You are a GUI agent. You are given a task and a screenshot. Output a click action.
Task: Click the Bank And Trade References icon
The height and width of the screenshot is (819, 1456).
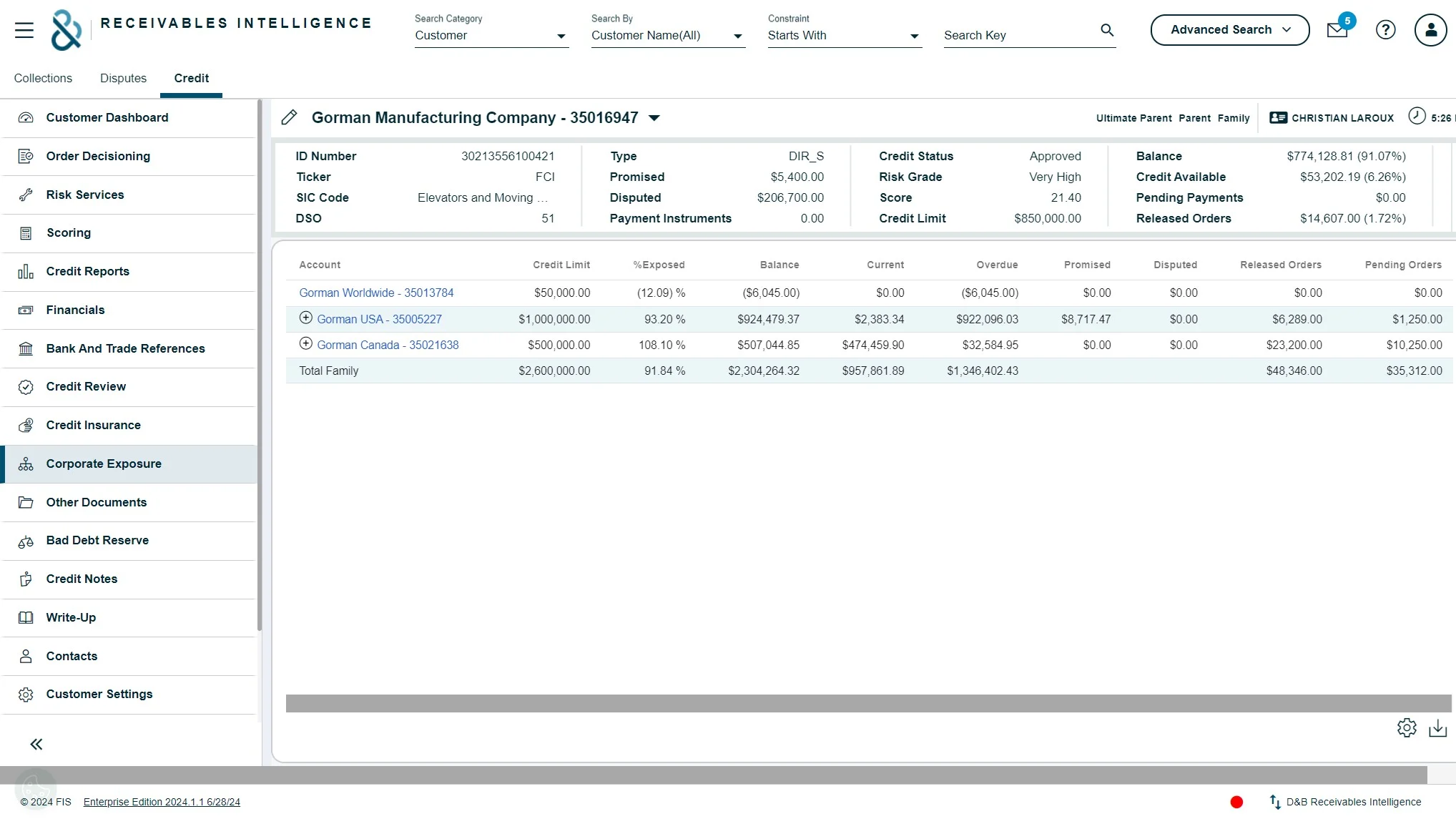point(26,348)
